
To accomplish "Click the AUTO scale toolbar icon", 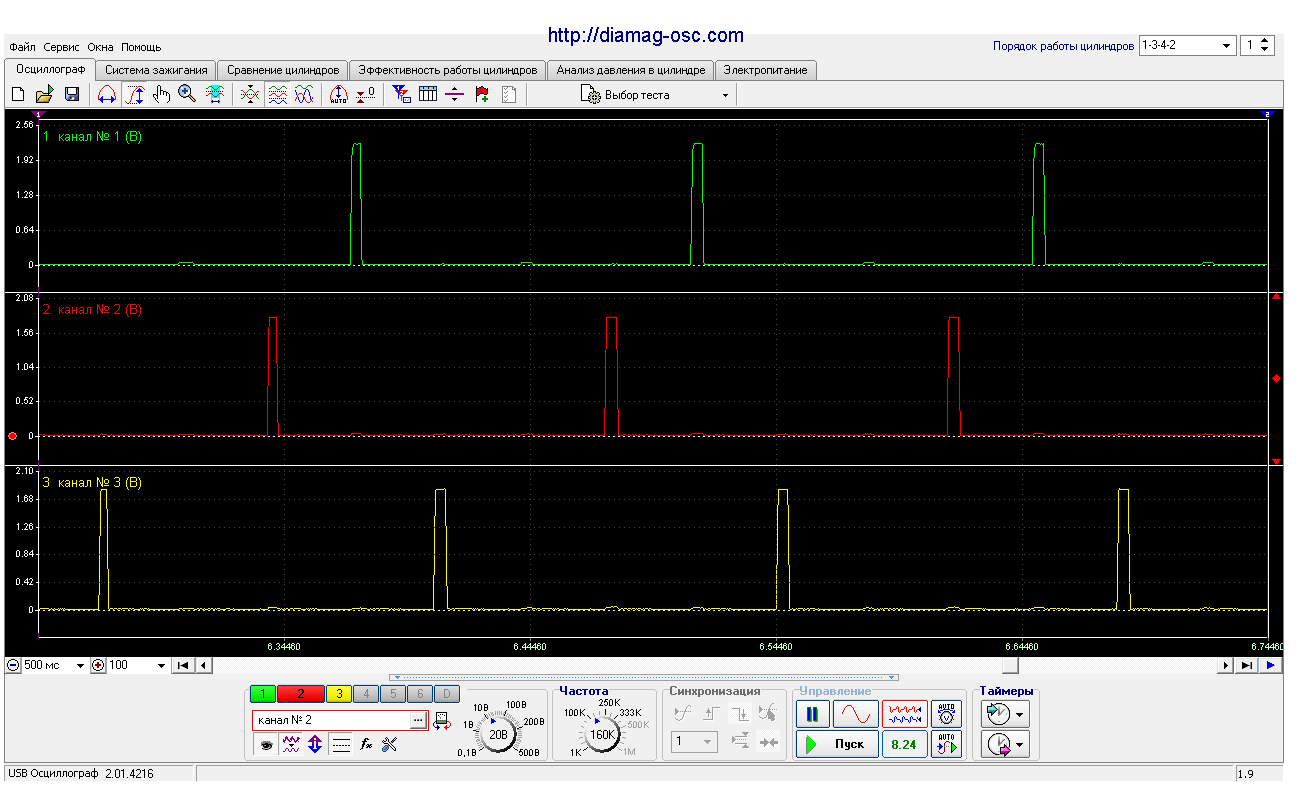I will pyautogui.click(x=338, y=95).
